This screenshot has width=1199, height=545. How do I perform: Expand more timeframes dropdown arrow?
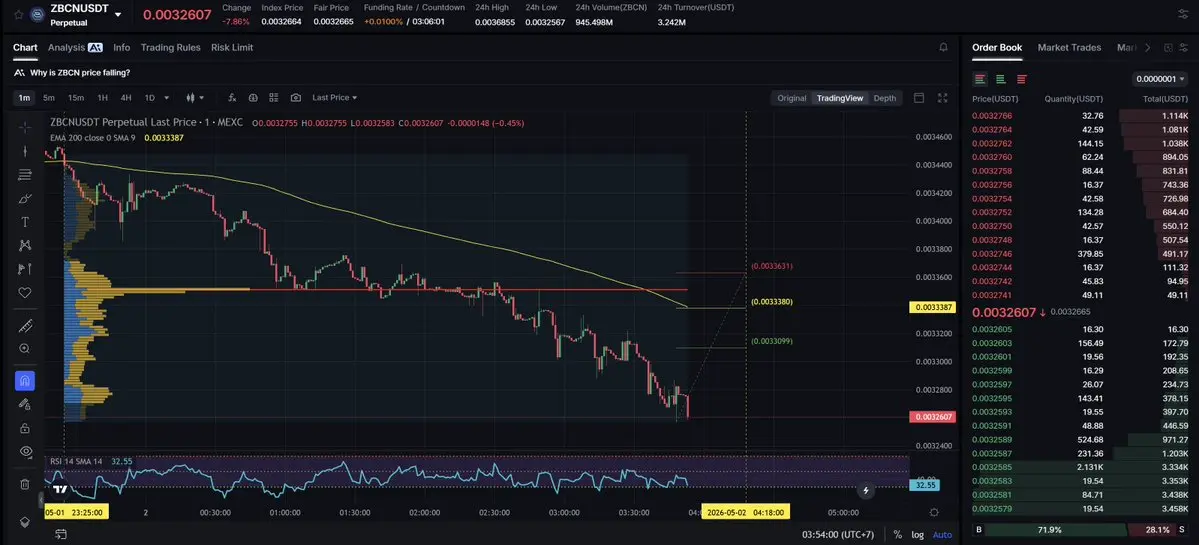click(167, 98)
